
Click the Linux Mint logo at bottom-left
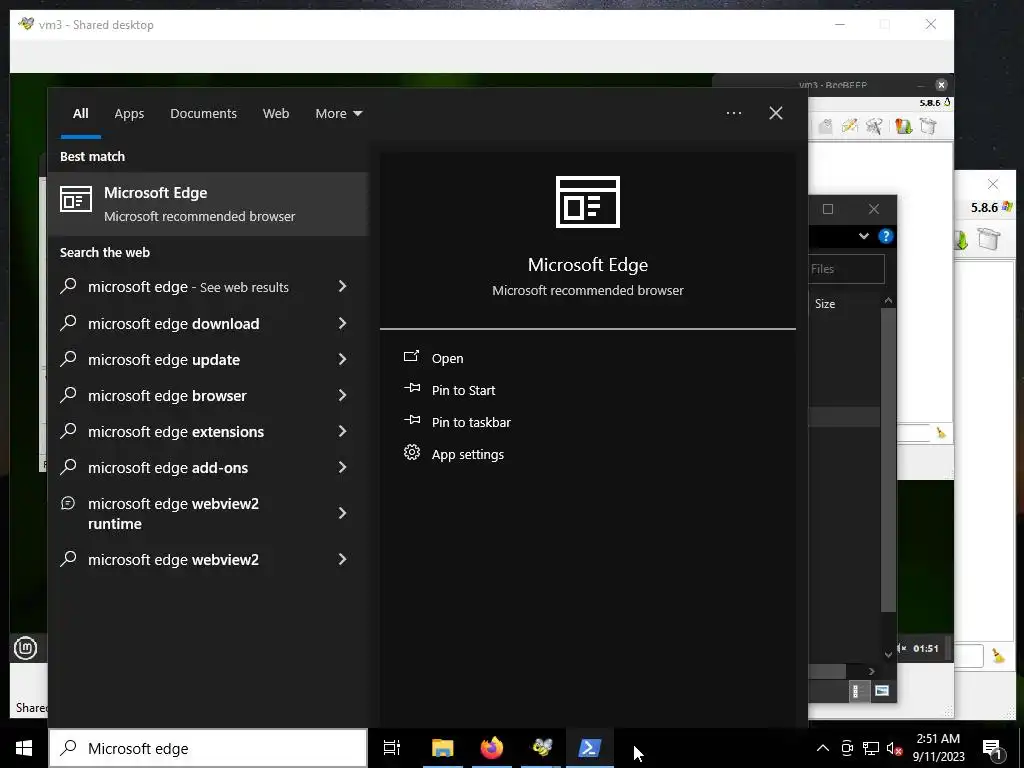[x=25, y=648]
